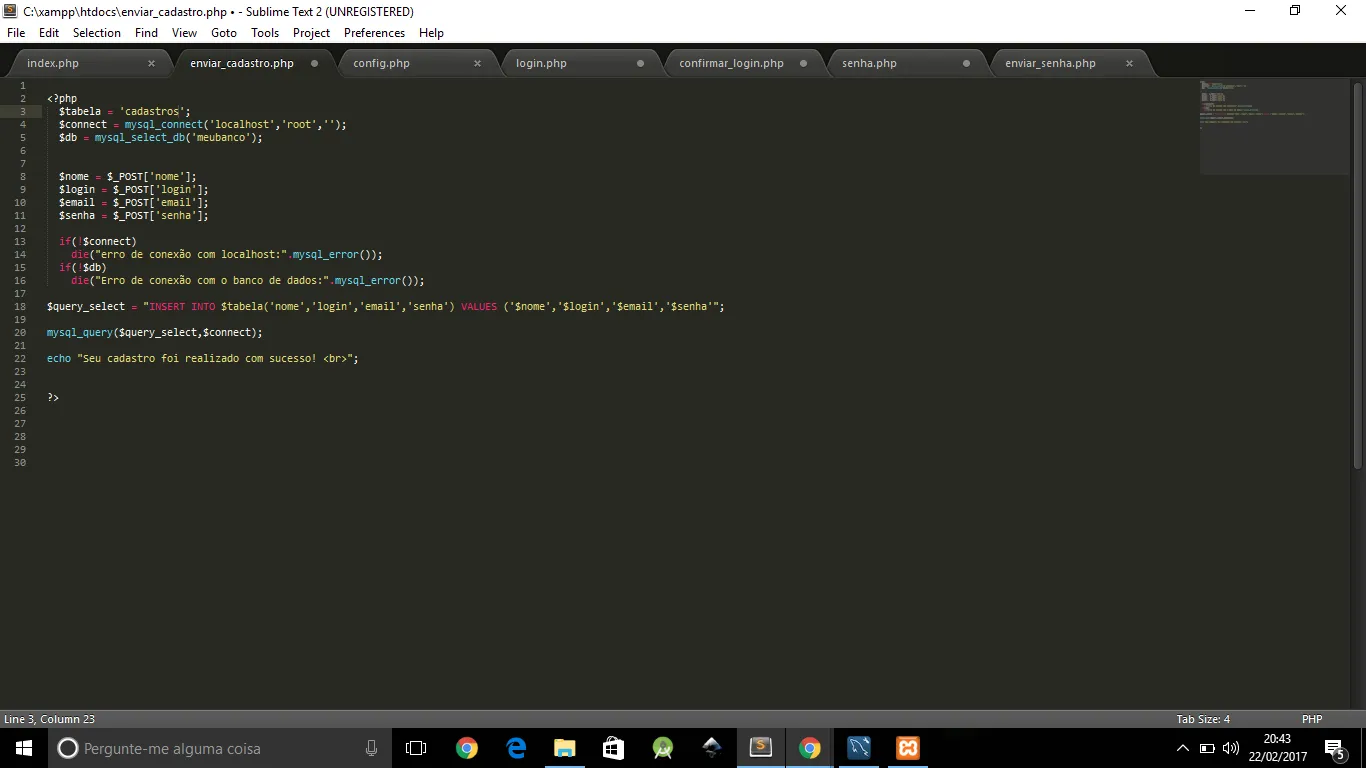The height and width of the screenshot is (768, 1366).
Task: Switch to the login.php tab
Action: click(541, 63)
